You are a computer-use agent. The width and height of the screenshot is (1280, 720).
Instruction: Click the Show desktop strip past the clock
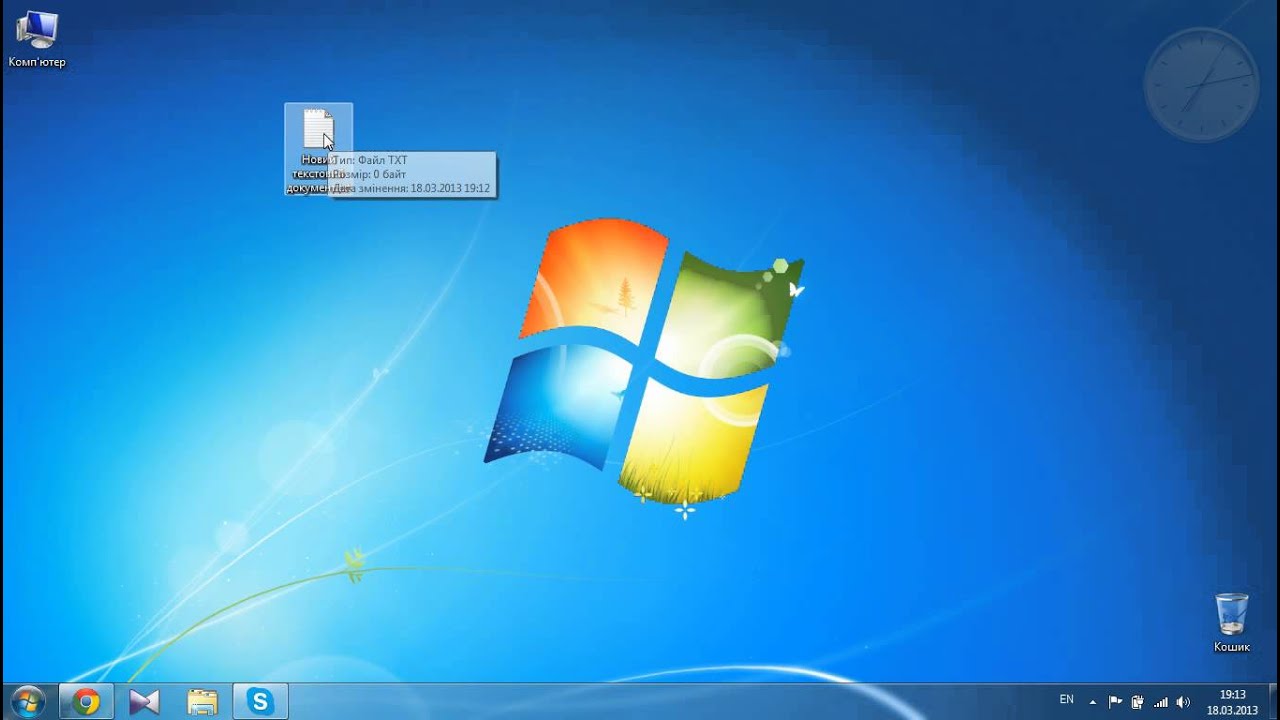[1273, 702]
